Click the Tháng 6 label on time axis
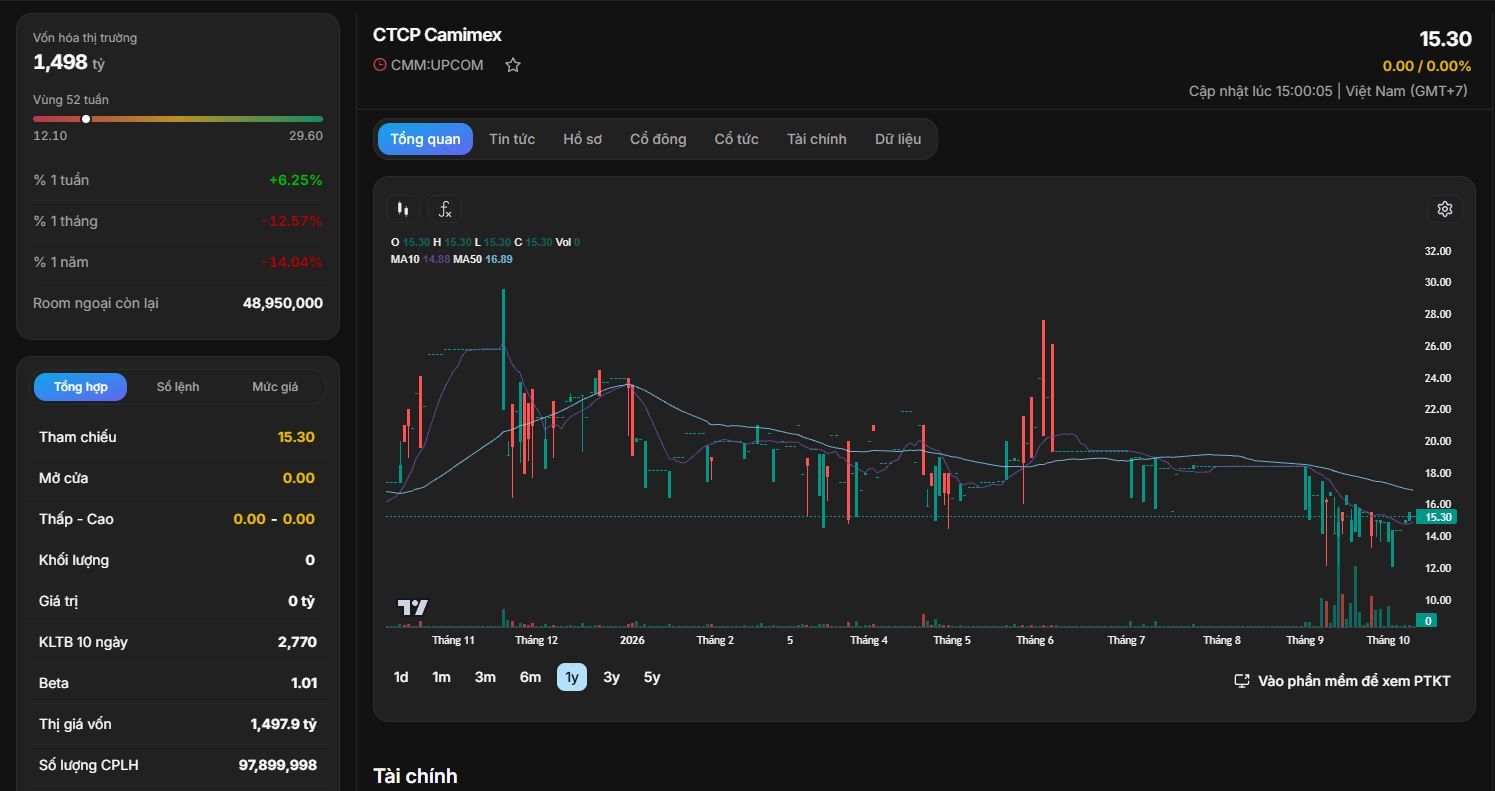This screenshot has width=1495, height=791. tap(1035, 640)
